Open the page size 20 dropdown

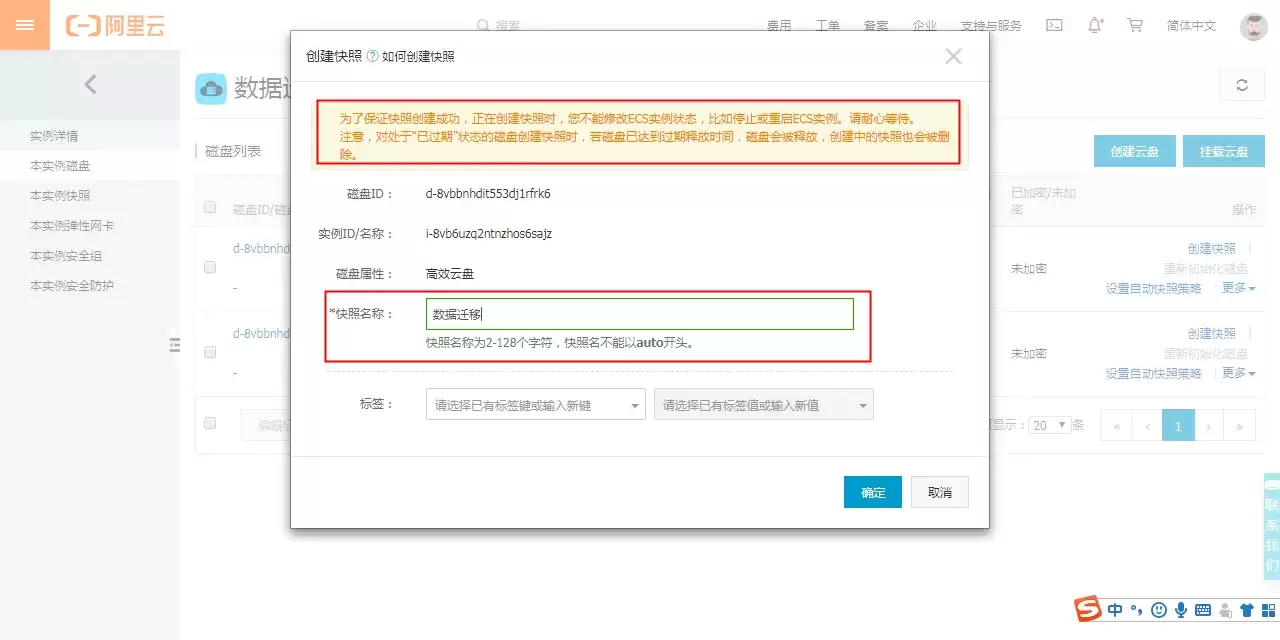[x=1050, y=425]
